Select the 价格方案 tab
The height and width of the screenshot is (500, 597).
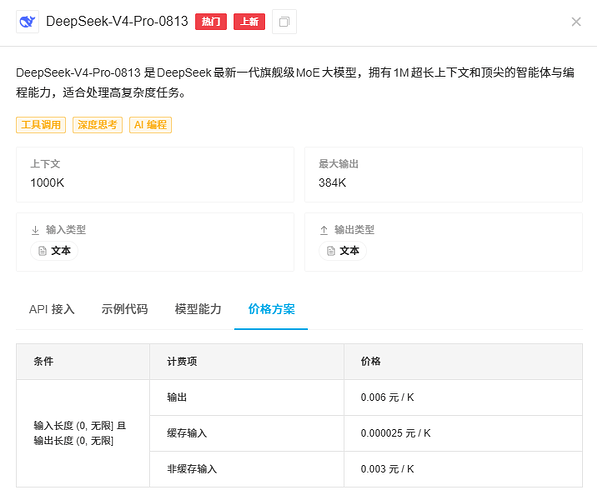coord(271,309)
